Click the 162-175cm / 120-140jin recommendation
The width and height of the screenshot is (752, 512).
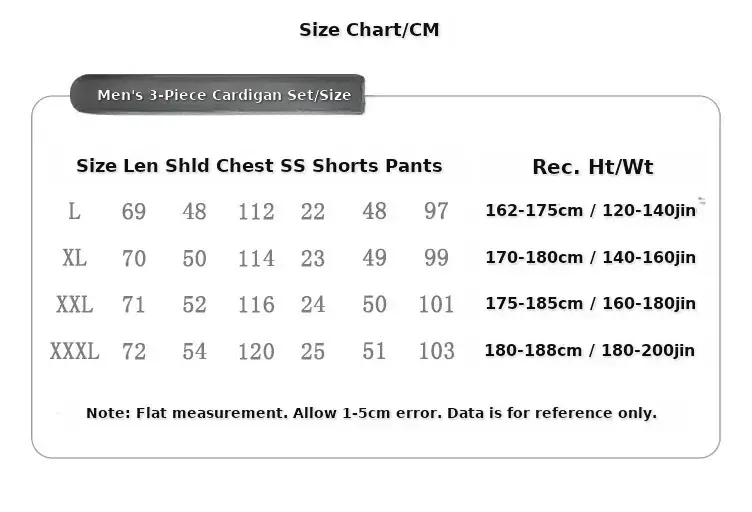click(590, 210)
